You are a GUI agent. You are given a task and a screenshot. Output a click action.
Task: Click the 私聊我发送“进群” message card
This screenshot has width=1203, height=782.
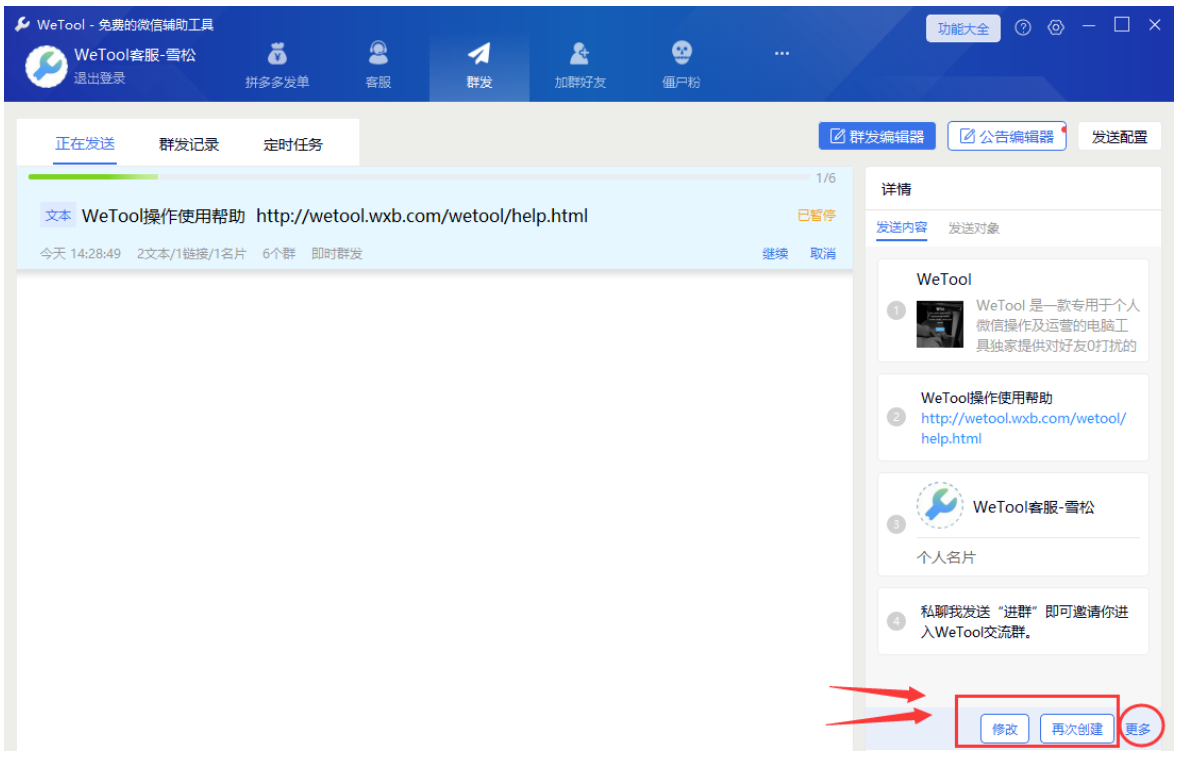coord(1013,621)
